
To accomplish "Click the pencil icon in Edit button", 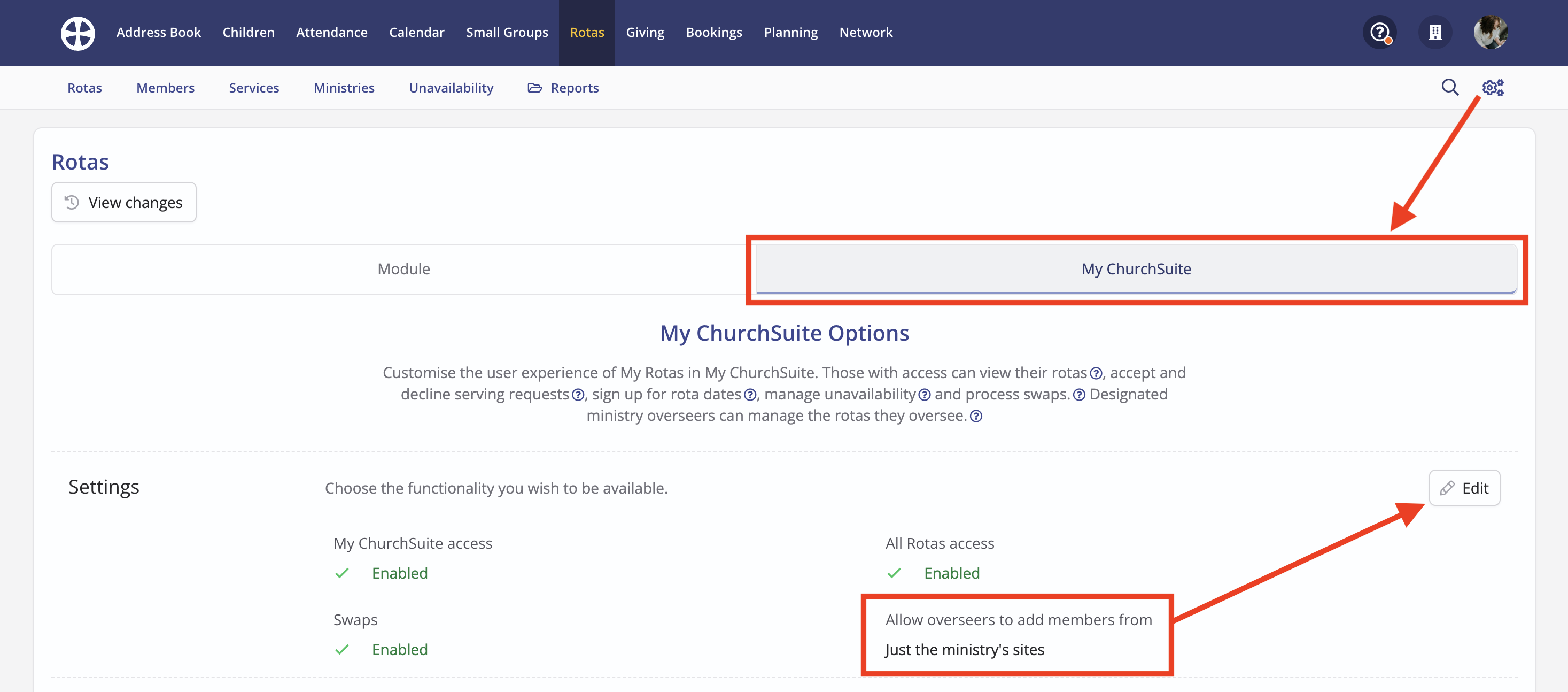I will [x=1447, y=488].
